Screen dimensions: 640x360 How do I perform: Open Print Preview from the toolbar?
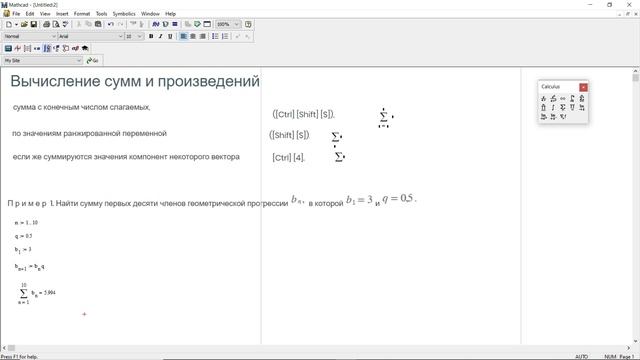pyautogui.click(x=56, y=24)
